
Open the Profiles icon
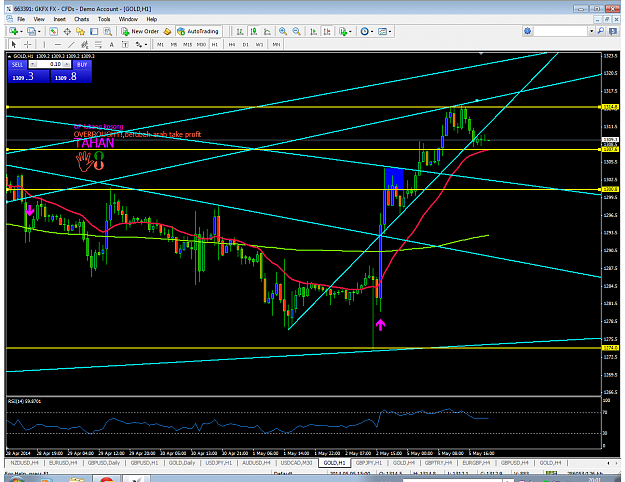click(x=31, y=31)
